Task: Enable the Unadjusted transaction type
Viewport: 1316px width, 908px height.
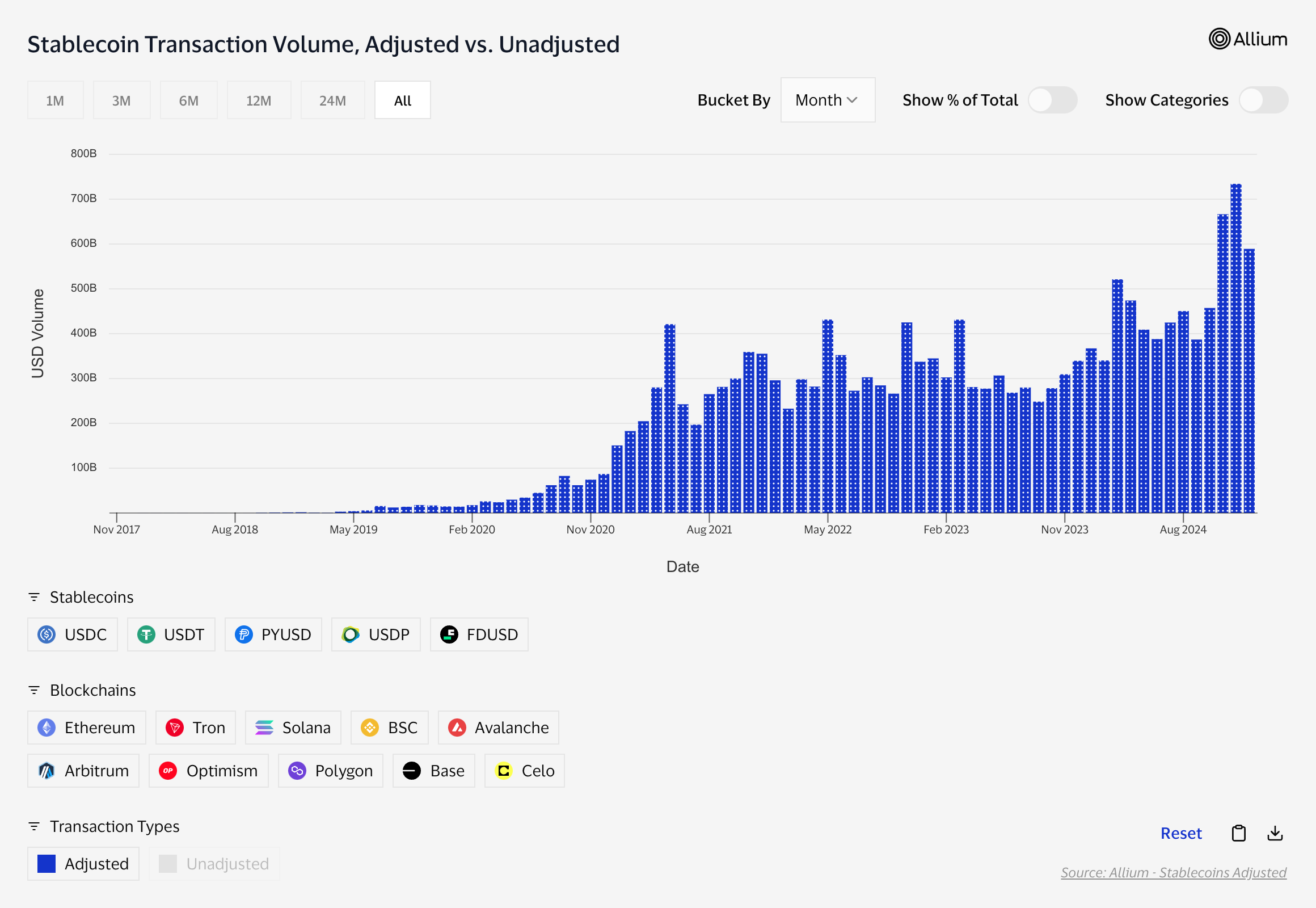Action: tap(214, 864)
